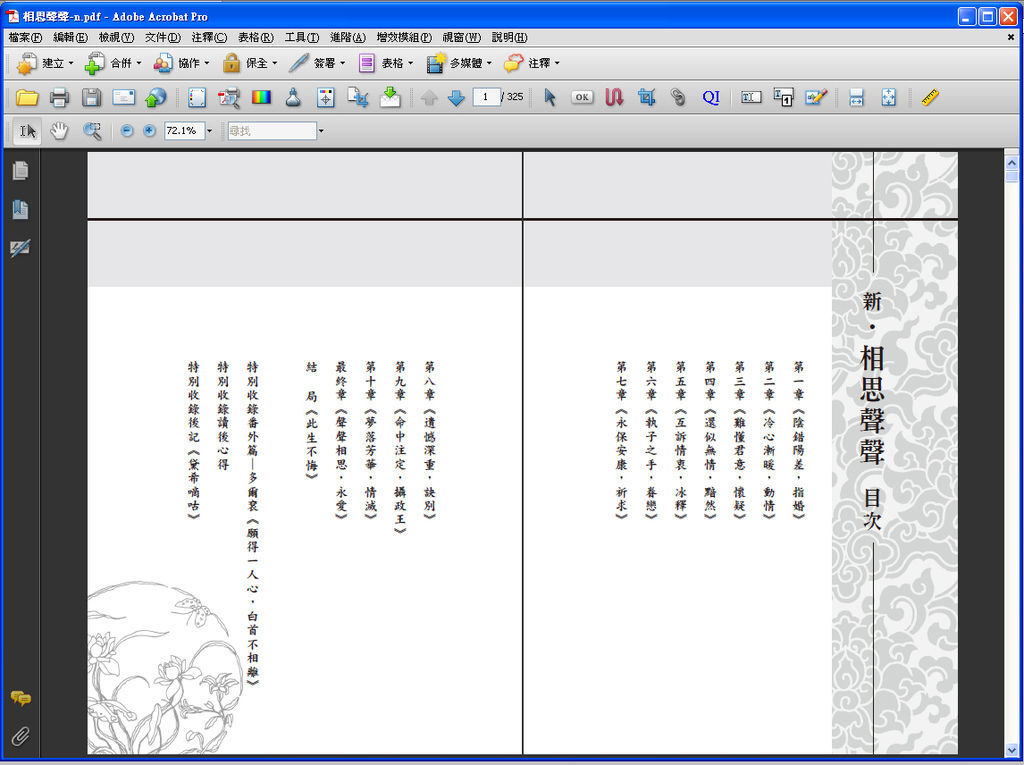The image size is (1024, 765).
Task: Open the Pages panel in left sidebar
Action: click(20, 171)
